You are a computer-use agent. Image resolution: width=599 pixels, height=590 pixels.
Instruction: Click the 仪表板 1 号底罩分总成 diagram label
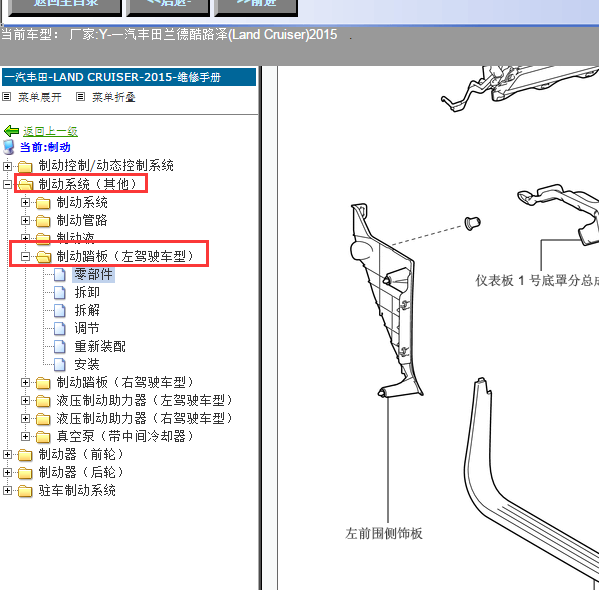537,281
